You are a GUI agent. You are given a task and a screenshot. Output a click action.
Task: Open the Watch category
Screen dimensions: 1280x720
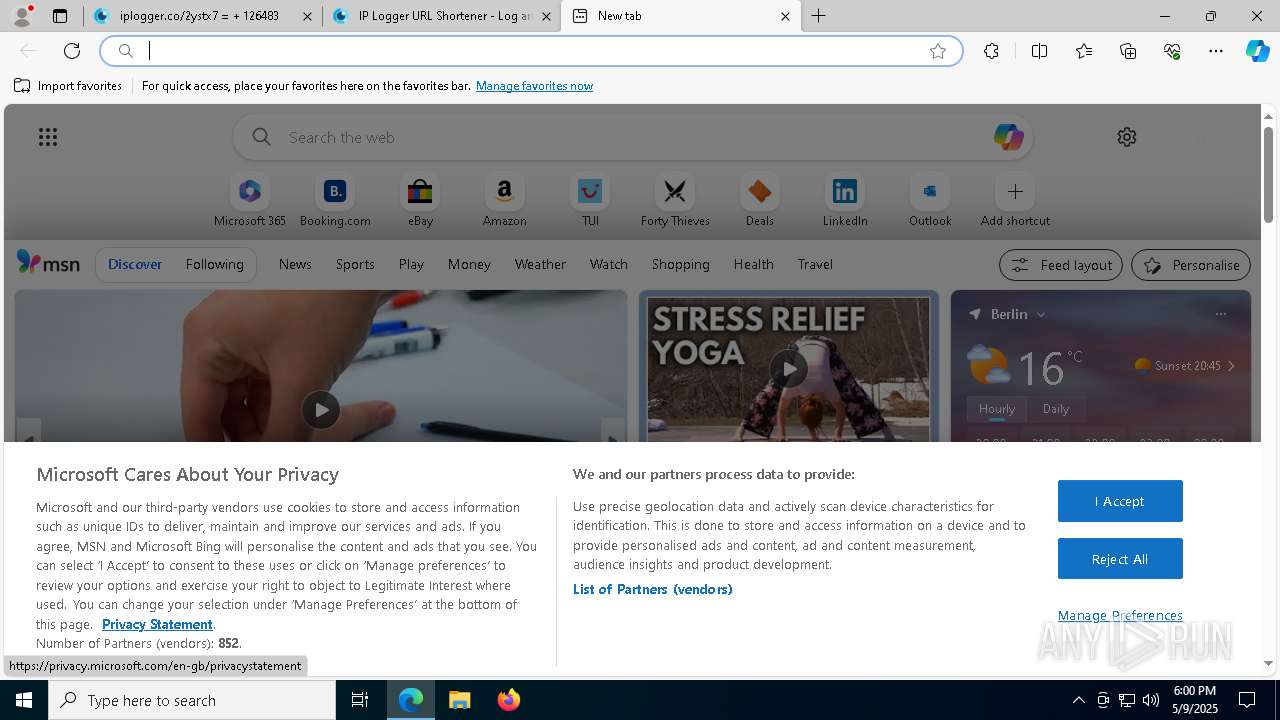tap(609, 264)
